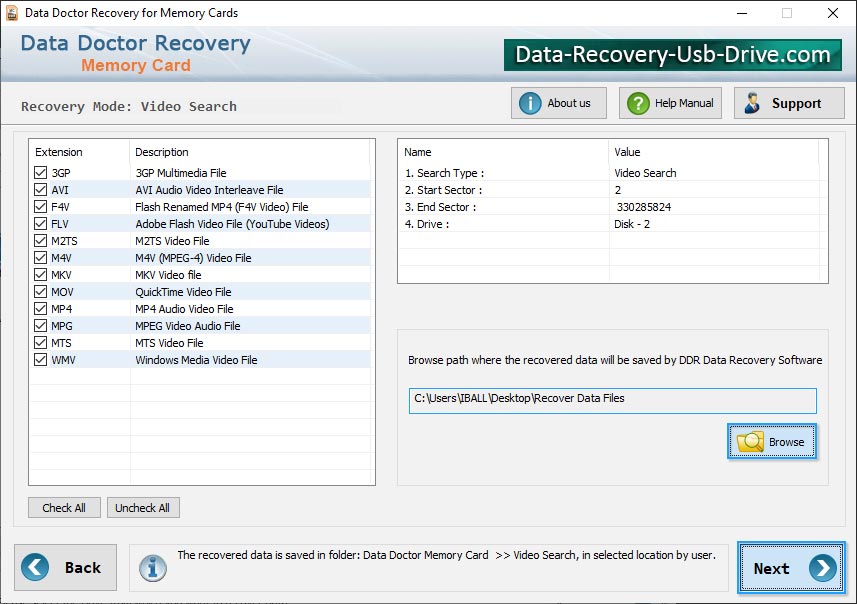The width and height of the screenshot is (857, 604).
Task: Uncheck the MKV extension checkbox
Action: tap(40, 274)
